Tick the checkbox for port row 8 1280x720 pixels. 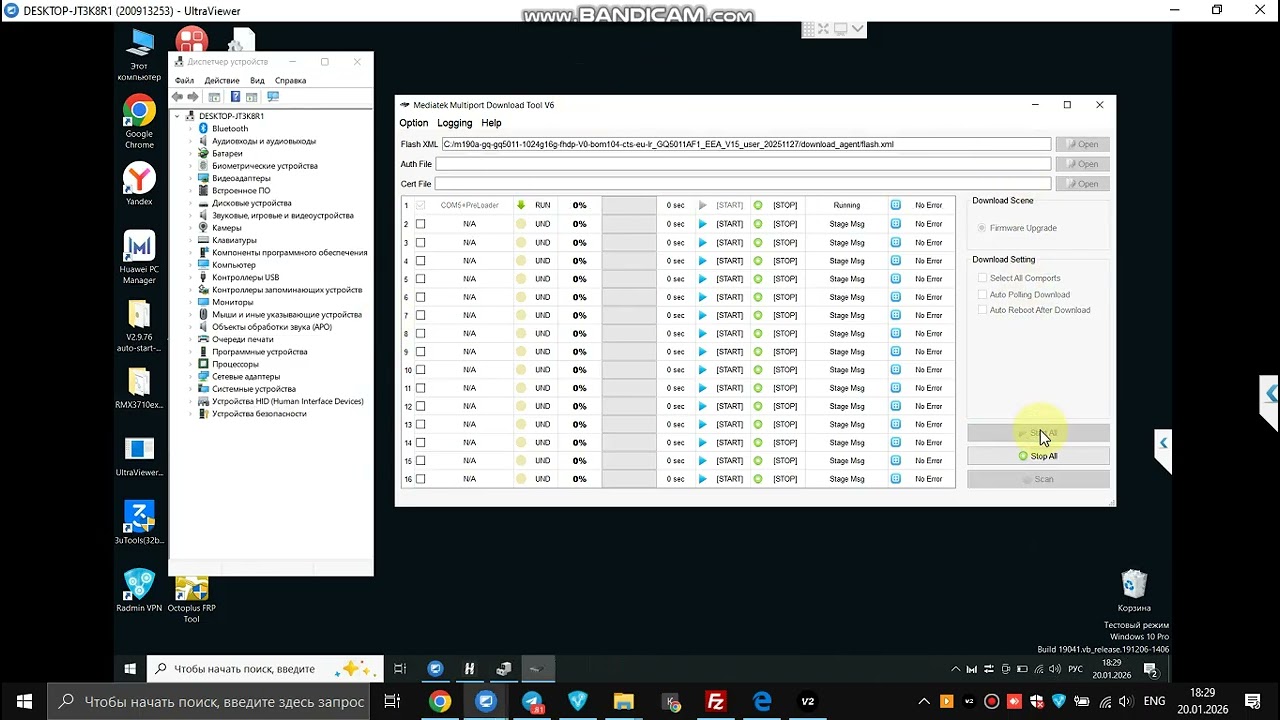coord(420,333)
